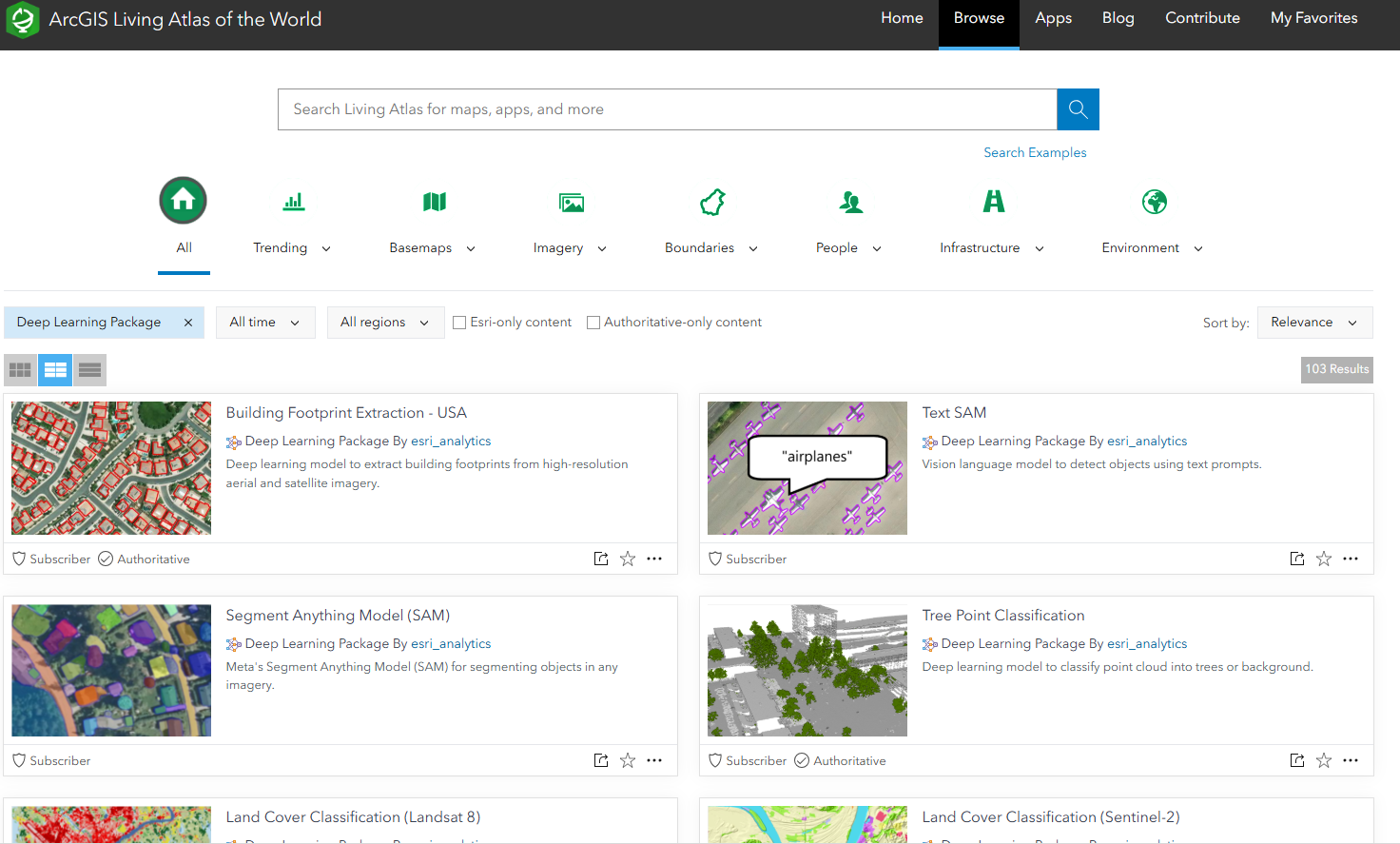Expand the All regions filter
Image resolution: width=1400 pixels, height=844 pixels.
[384, 322]
